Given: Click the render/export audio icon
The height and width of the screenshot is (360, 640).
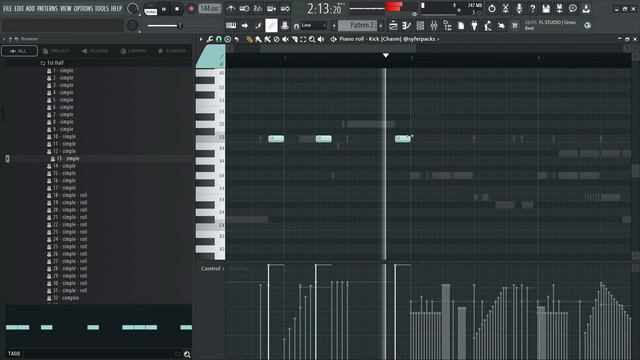Looking at the screenshot, I should (x=559, y=8).
